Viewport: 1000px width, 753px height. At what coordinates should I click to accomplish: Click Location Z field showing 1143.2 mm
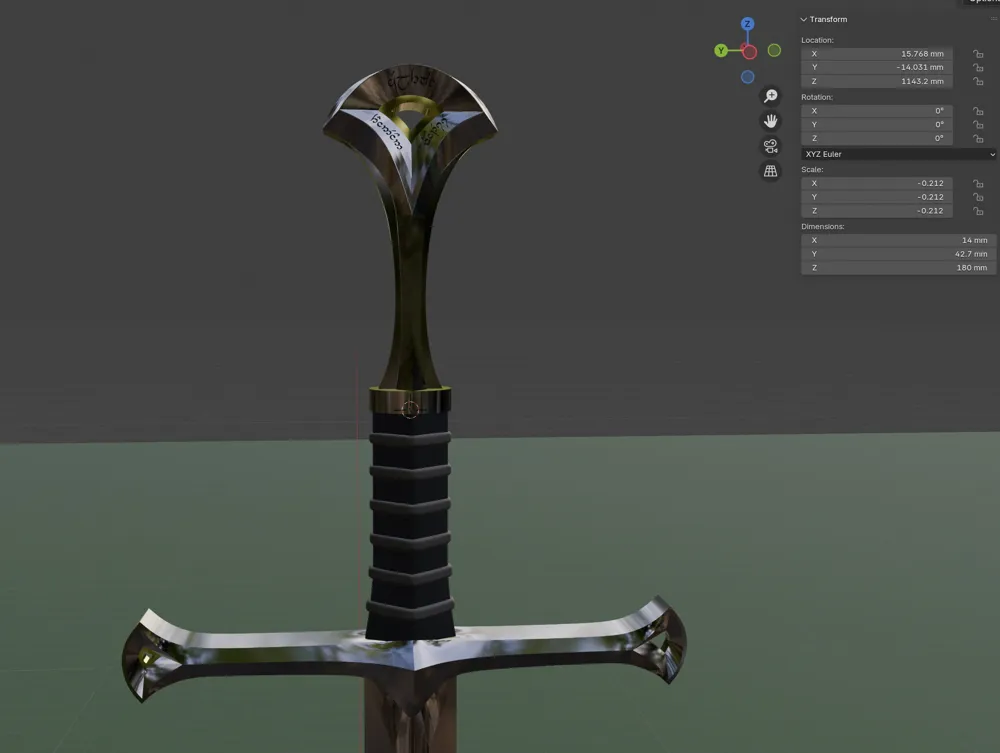pyautogui.click(x=877, y=82)
